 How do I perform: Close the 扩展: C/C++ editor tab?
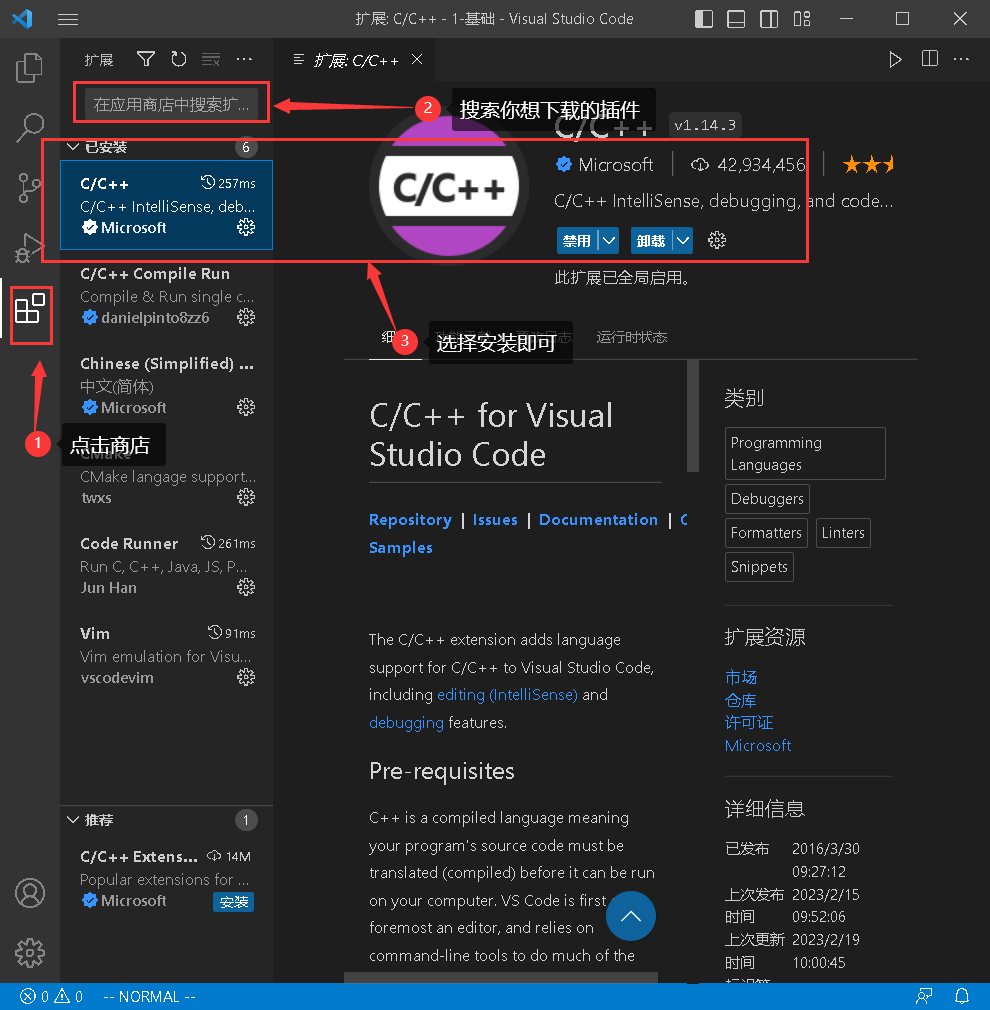click(x=417, y=59)
